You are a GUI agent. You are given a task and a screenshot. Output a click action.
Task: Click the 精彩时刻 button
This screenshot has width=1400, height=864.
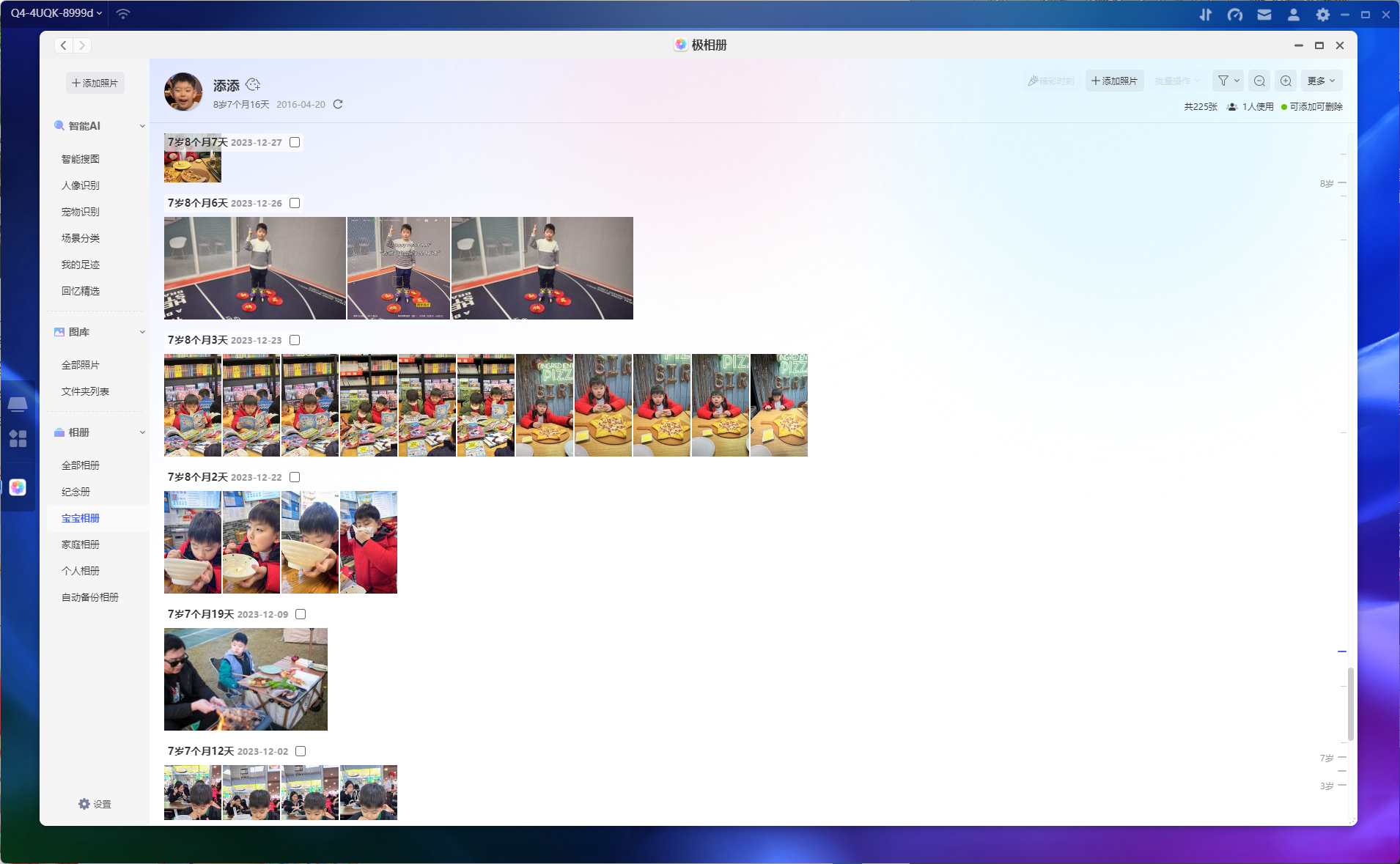1051,81
